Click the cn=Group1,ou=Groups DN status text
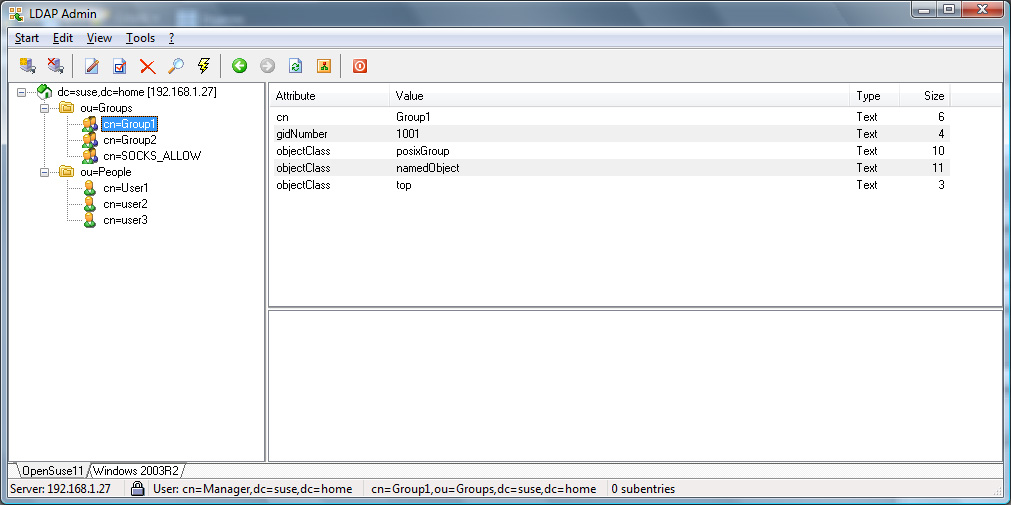The image size is (1011, 505). coord(484,489)
